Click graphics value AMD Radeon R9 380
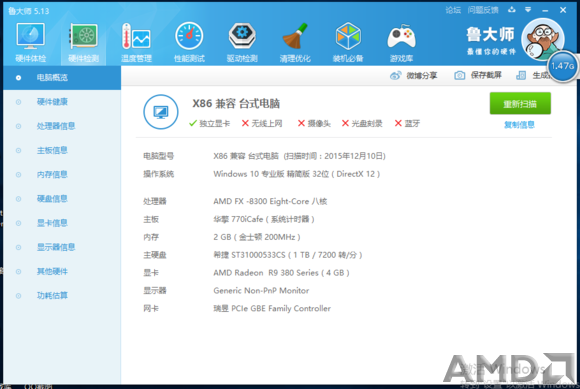Screen dimensions: 580x389 point(281,273)
